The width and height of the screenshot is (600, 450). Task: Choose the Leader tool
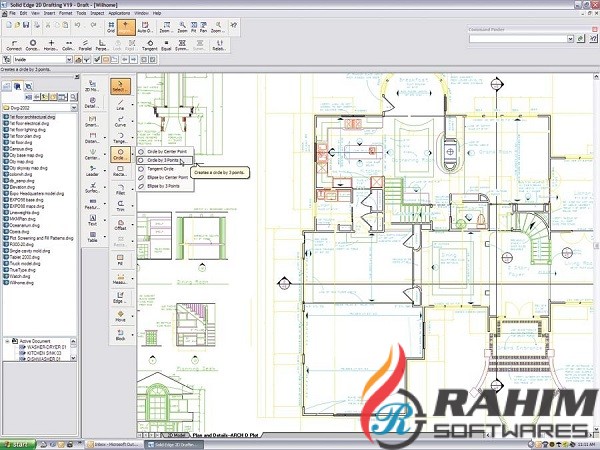coord(92,170)
